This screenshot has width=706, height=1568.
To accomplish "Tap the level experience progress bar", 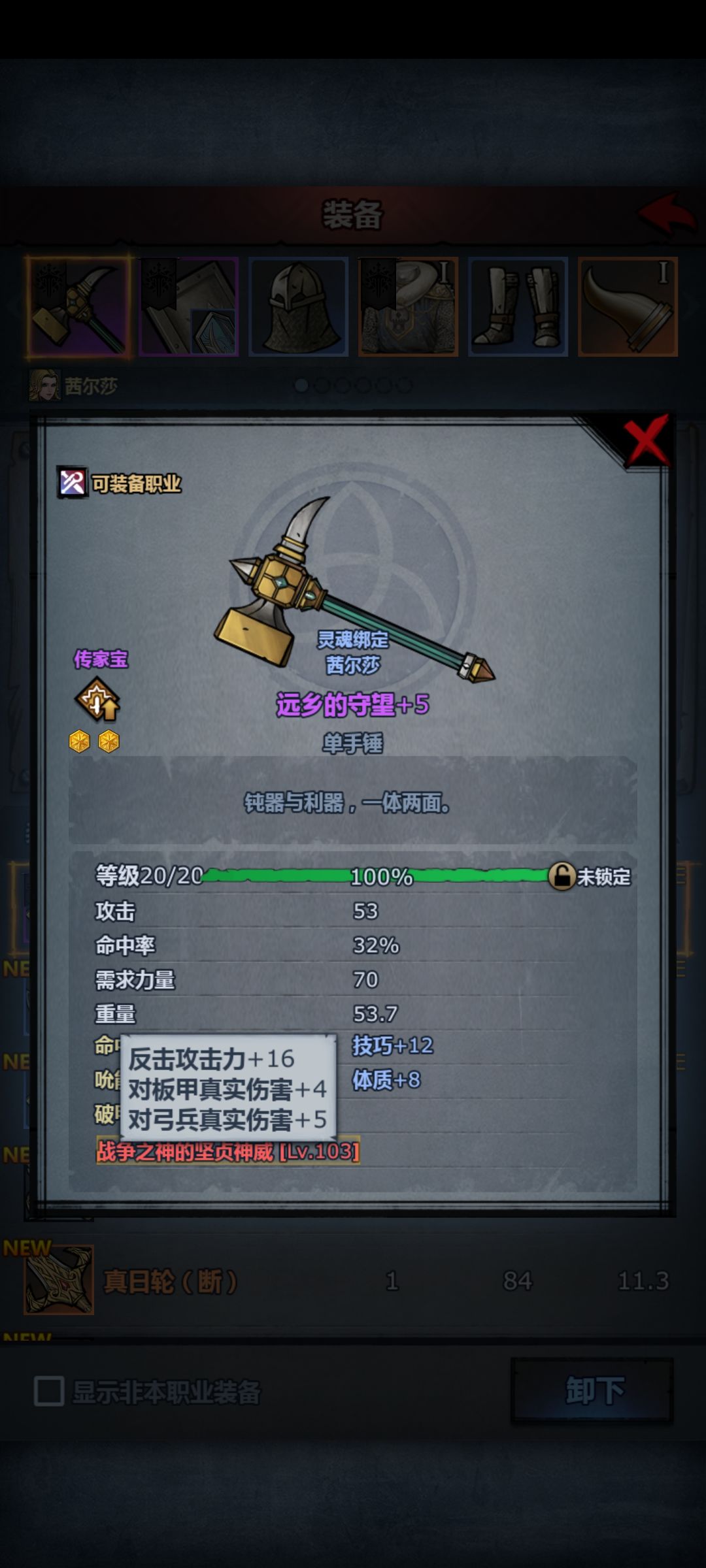I will 376,876.
